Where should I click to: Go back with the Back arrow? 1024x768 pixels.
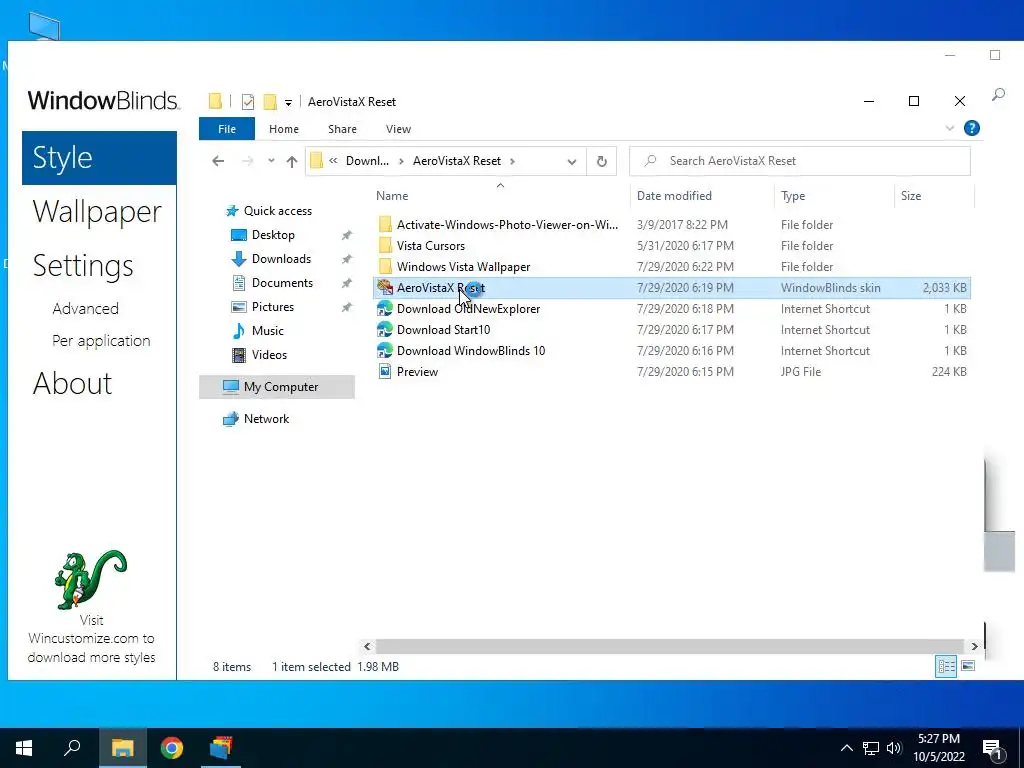pyautogui.click(x=218, y=161)
